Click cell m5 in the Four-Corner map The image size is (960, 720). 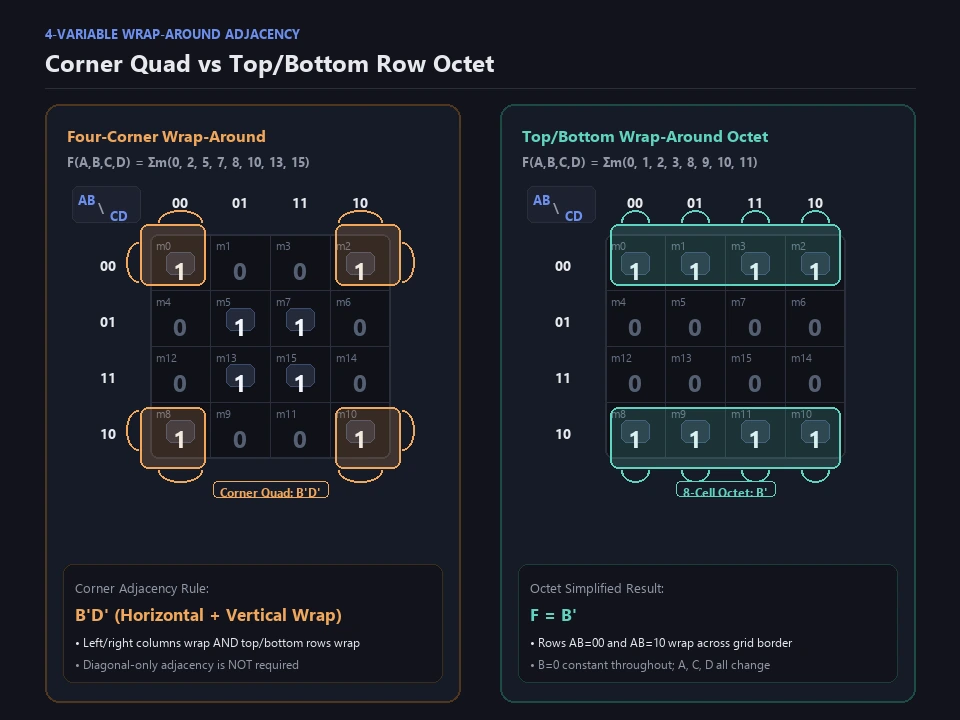[240, 319]
